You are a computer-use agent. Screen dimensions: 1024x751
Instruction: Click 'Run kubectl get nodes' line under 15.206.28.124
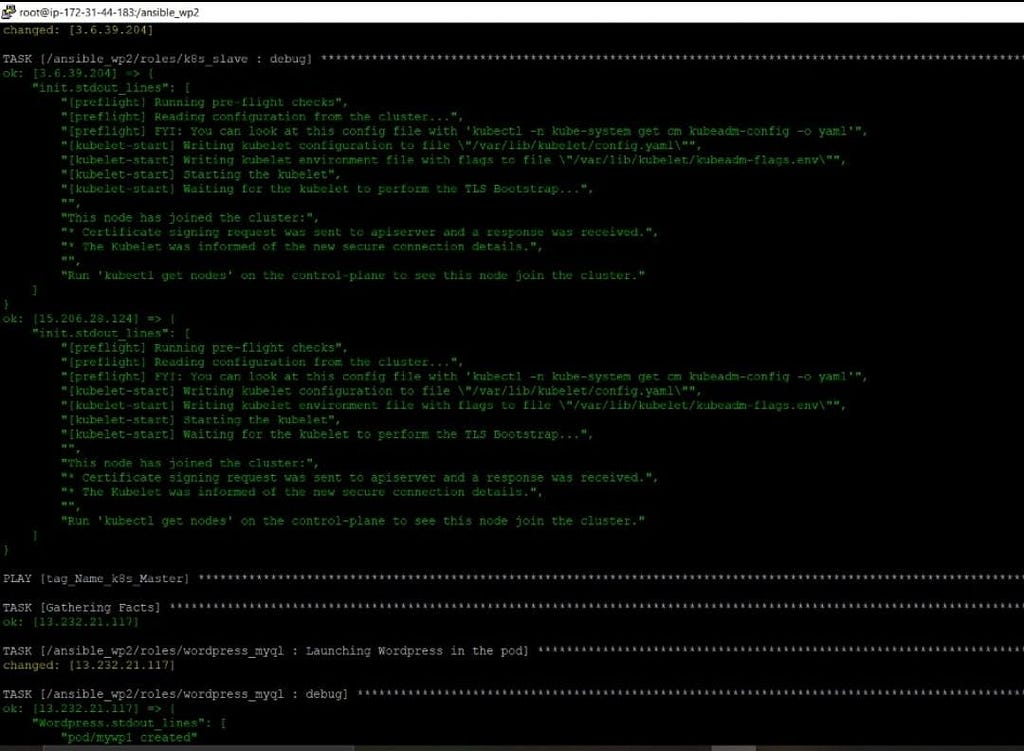coord(353,521)
